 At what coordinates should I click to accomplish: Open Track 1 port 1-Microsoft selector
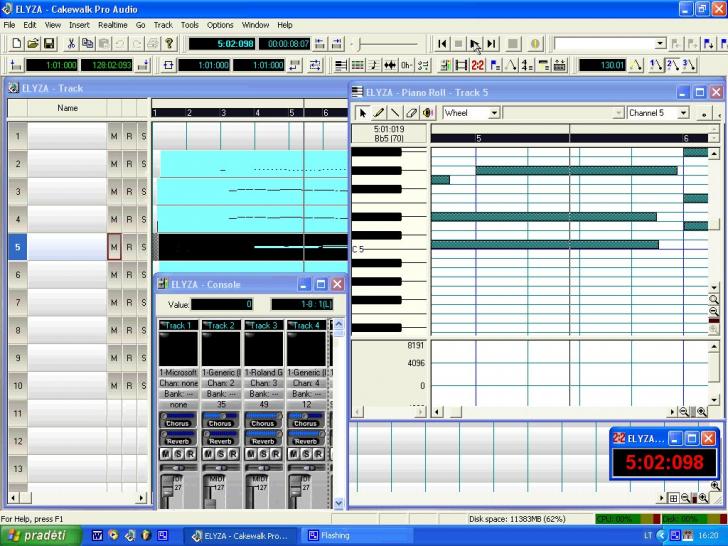pos(178,372)
